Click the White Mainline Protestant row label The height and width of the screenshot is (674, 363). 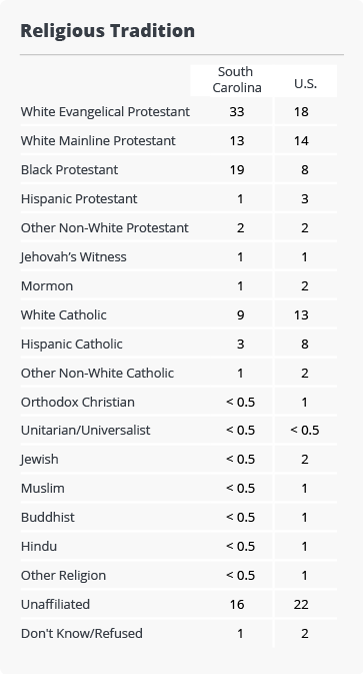coord(98,141)
